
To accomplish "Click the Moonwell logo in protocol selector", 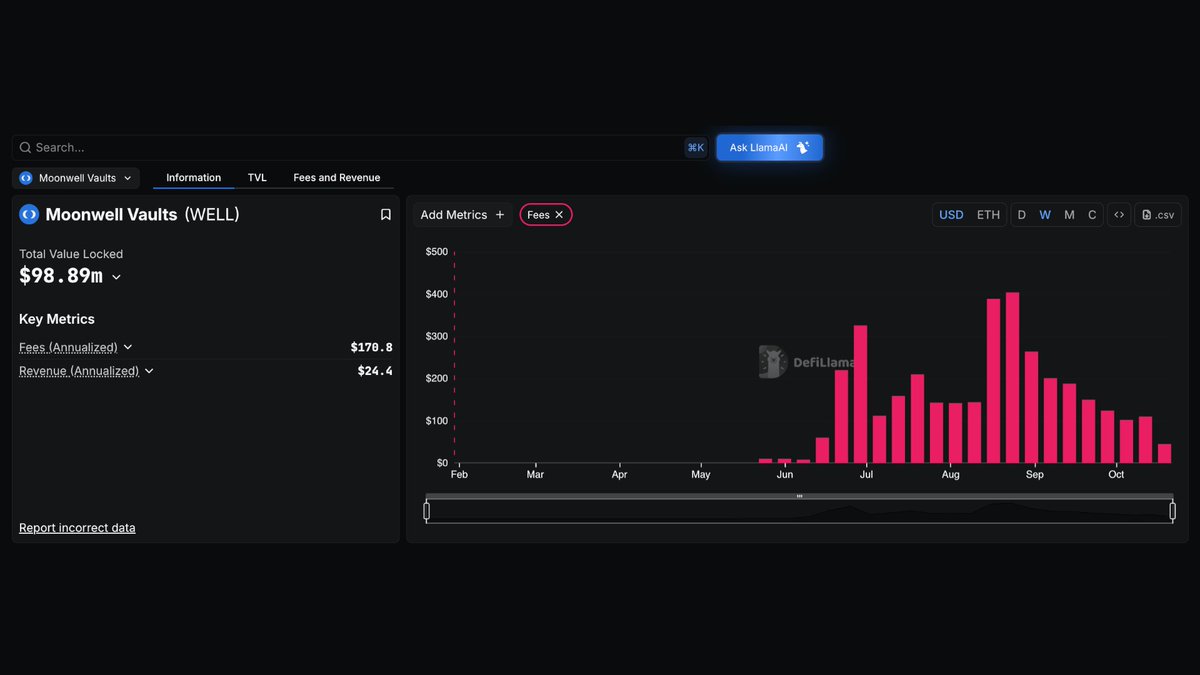I will point(26,178).
